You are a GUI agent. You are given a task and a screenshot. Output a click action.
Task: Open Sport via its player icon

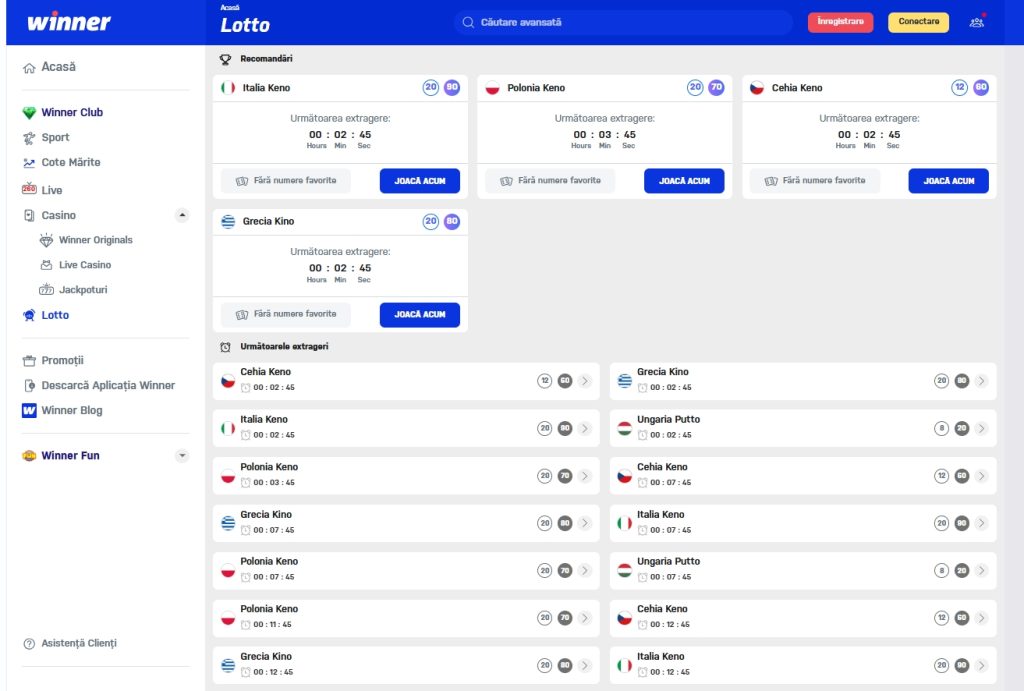tap(29, 138)
